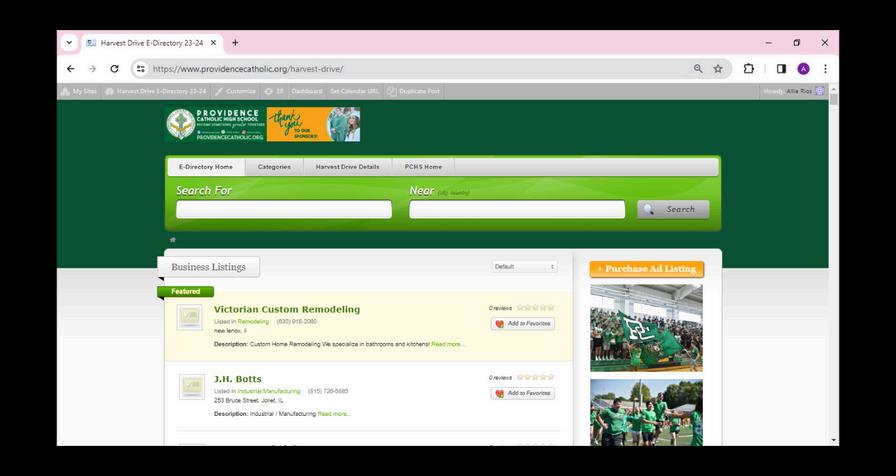This screenshot has width=896, height=476.
Task: Reload the current page
Action: click(x=114, y=69)
